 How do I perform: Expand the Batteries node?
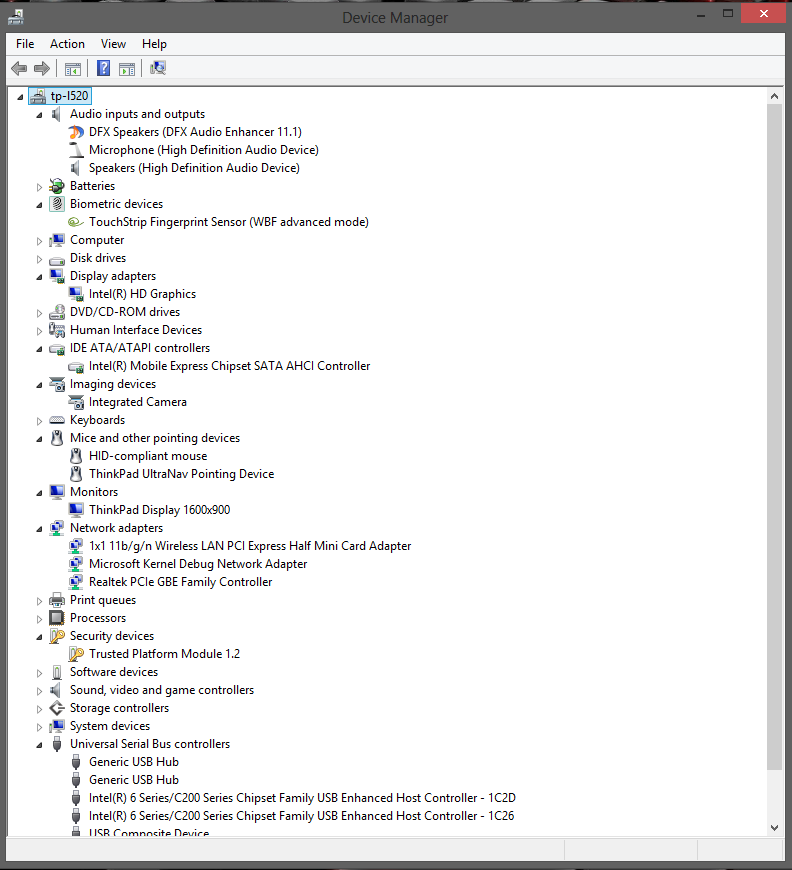pyautogui.click(x=39, y=187)
